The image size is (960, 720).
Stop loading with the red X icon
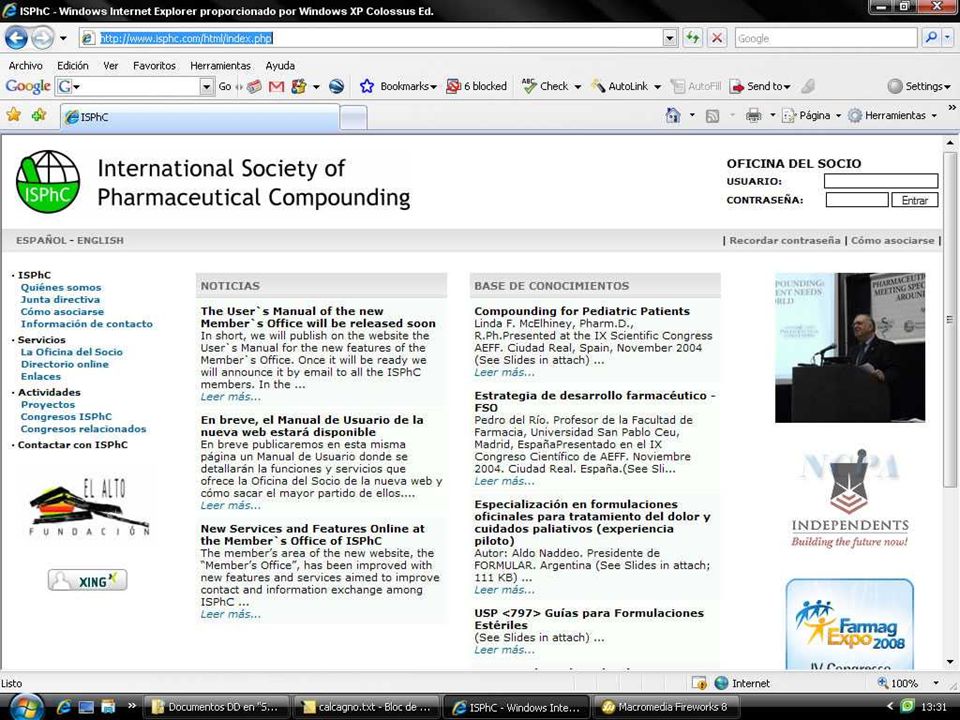coord(717,38)
